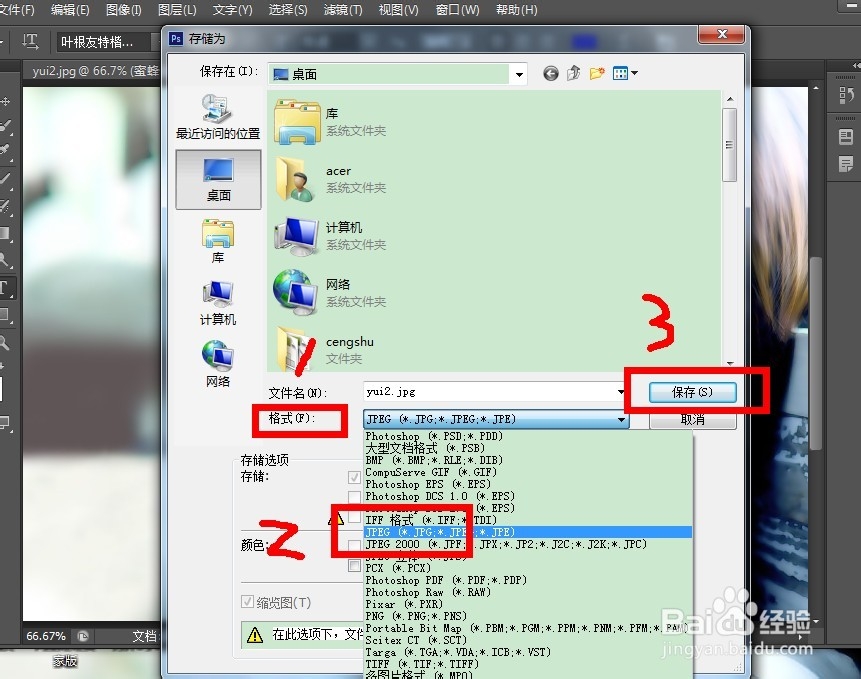Click file list scrollbar down arrow
Image resolution: width=861 pixels, height=679 pixels.
pyautogui.click(x=730, y=363)
